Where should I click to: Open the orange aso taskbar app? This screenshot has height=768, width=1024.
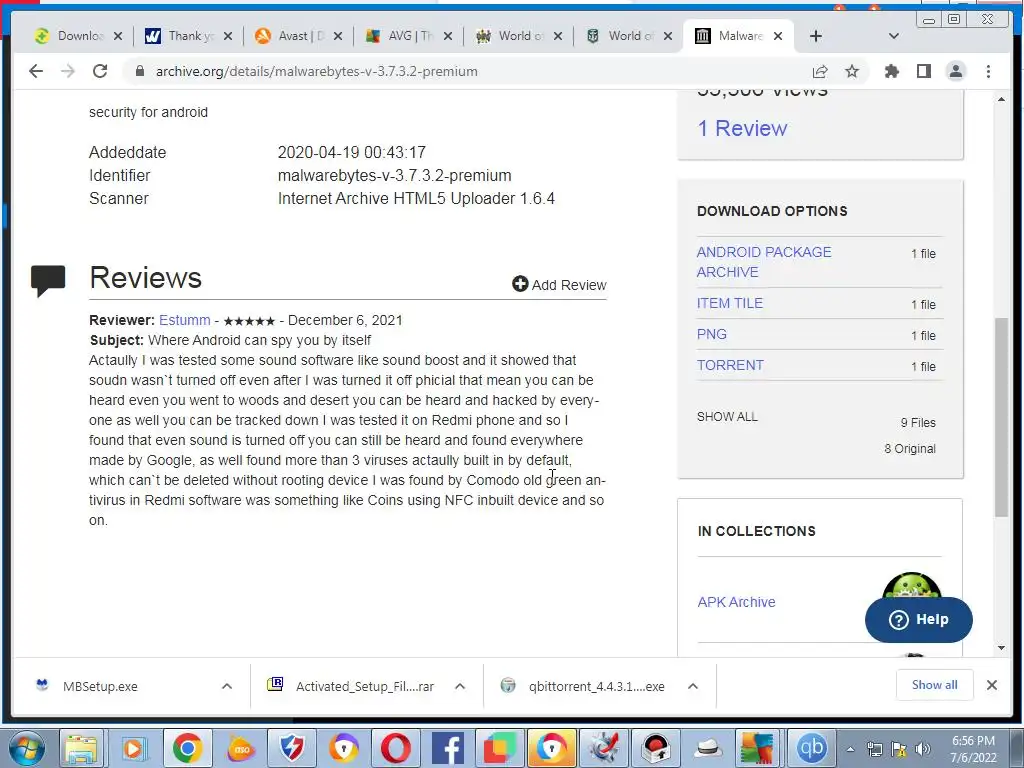pyautogui.click(x=240, y=748)
